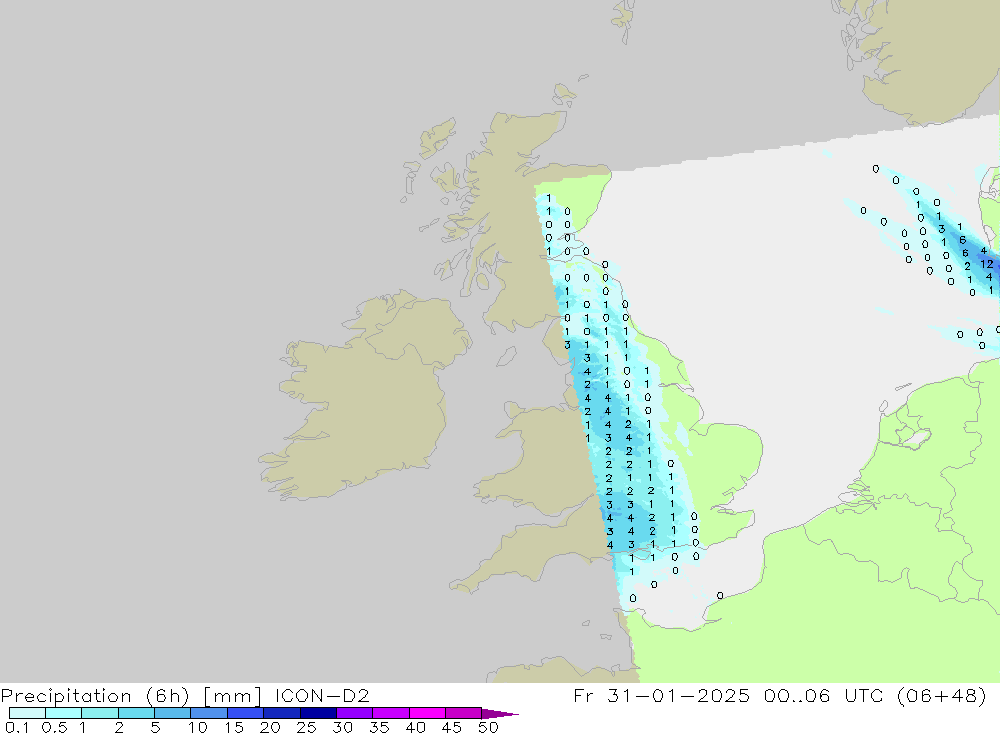The width and height of the screenshot is (1000, 733).
Task: Click the 2–5 mm legend color box
Action: pos(136,713)
